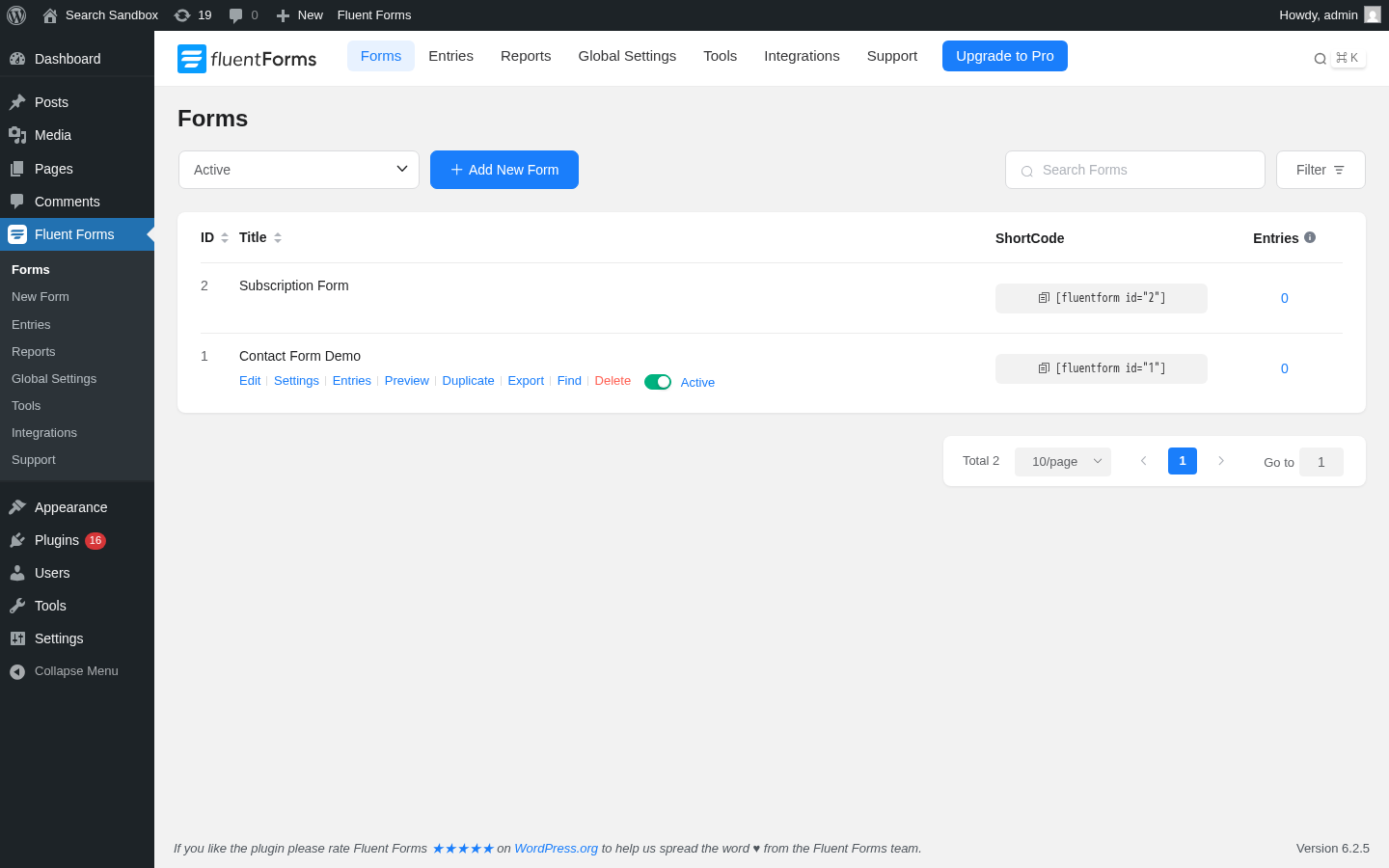The height and width of the screenshot is (868, 1389).
Task: Open the Filter options button
Action: (x=1321, y=170)
